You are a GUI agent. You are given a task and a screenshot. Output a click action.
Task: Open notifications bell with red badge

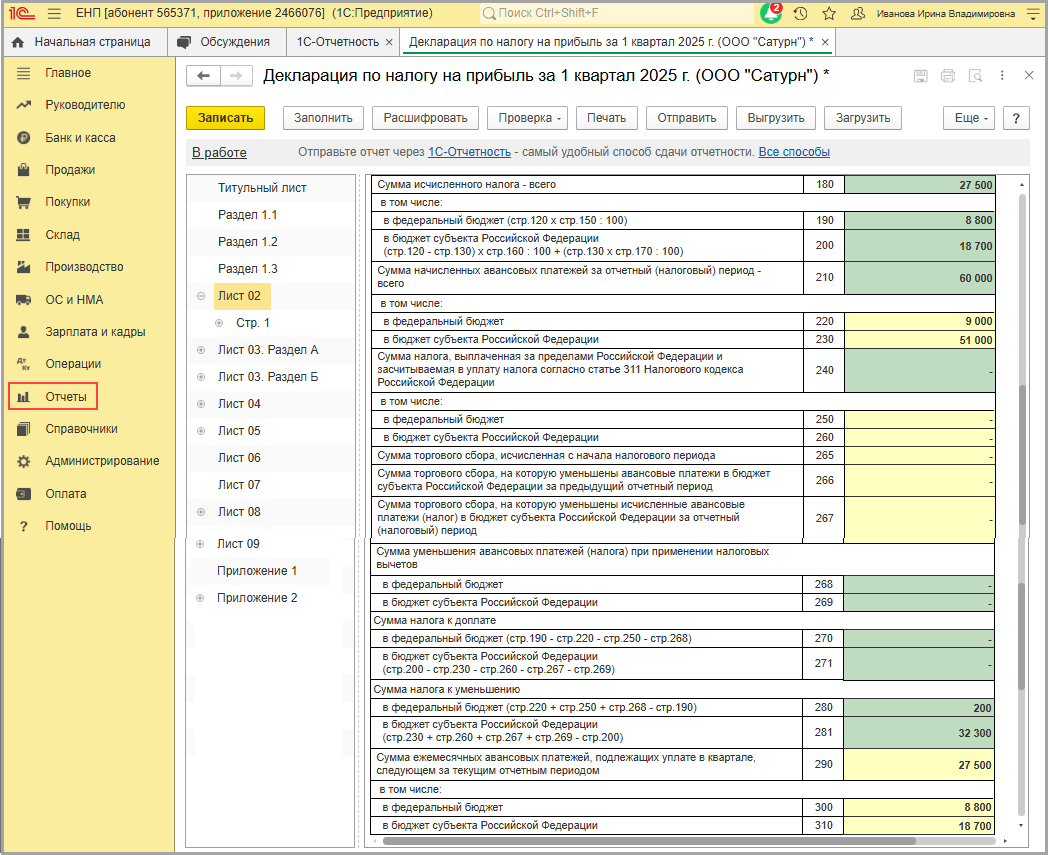(x=770, y=14)
